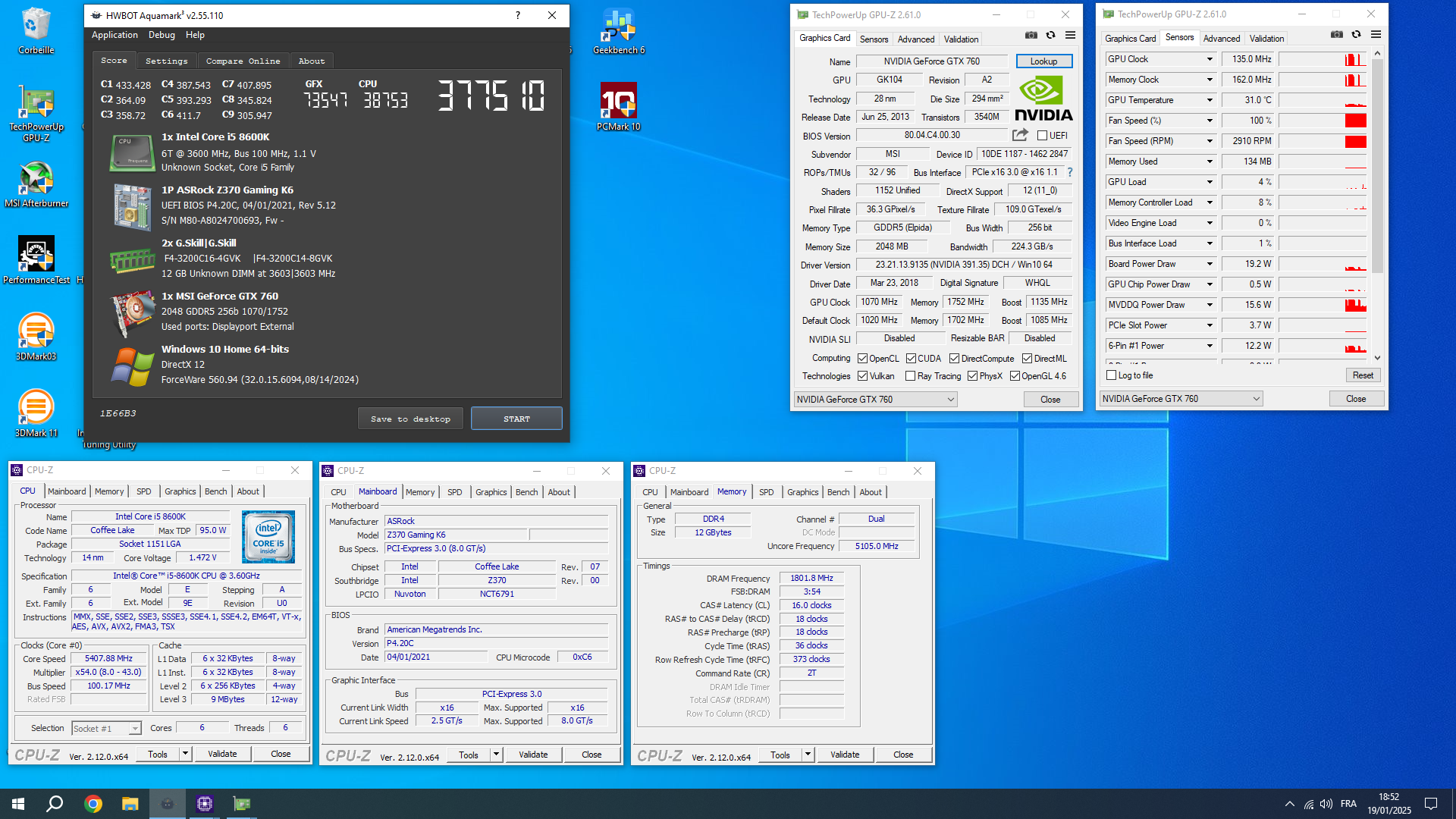Click the Save to desktop button

(410, 419)
